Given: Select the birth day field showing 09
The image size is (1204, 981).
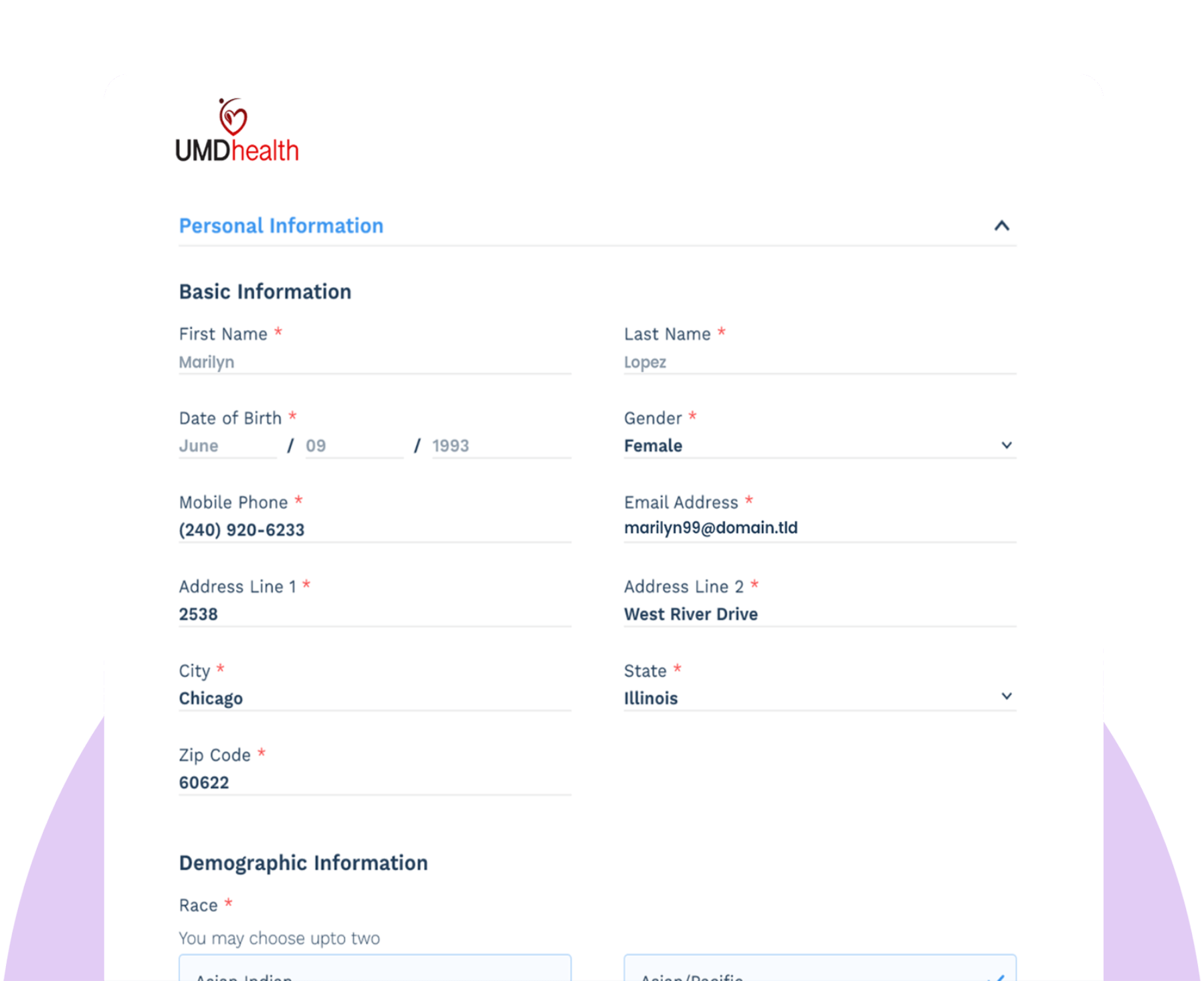Looking at the screenshot, I should 355,446.
